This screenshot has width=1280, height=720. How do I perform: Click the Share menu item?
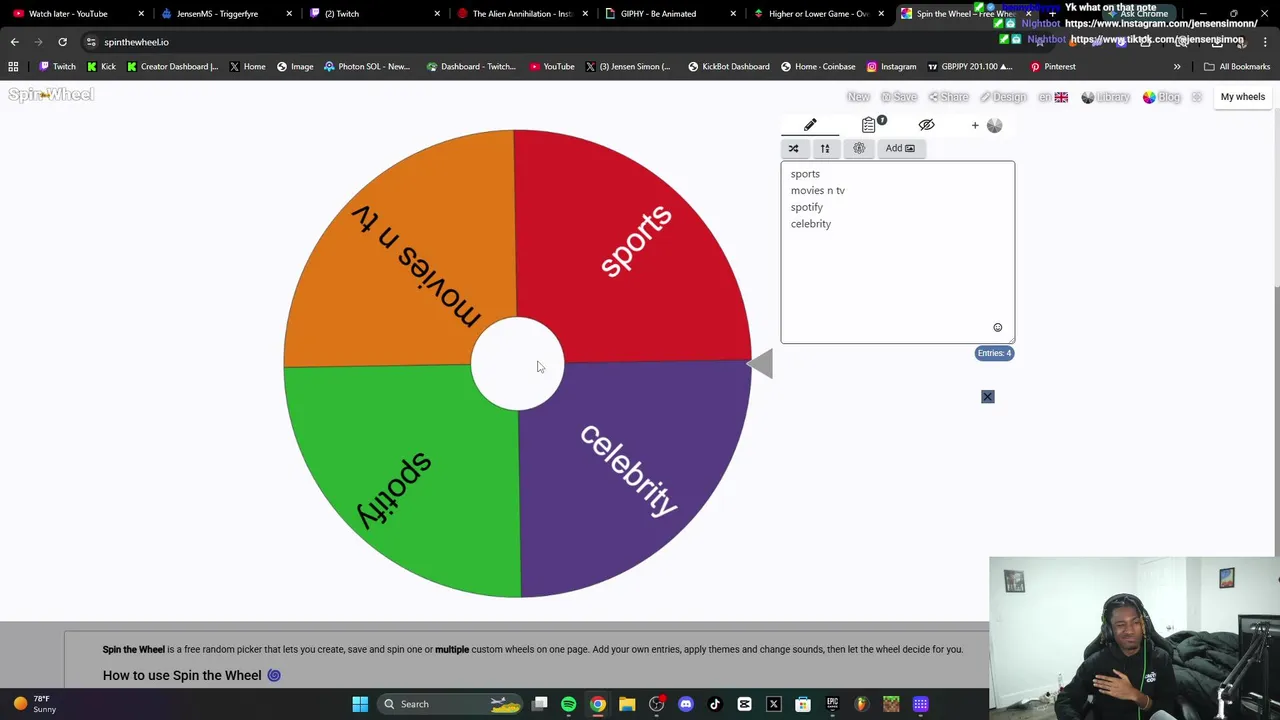click(x=949, y=97)
